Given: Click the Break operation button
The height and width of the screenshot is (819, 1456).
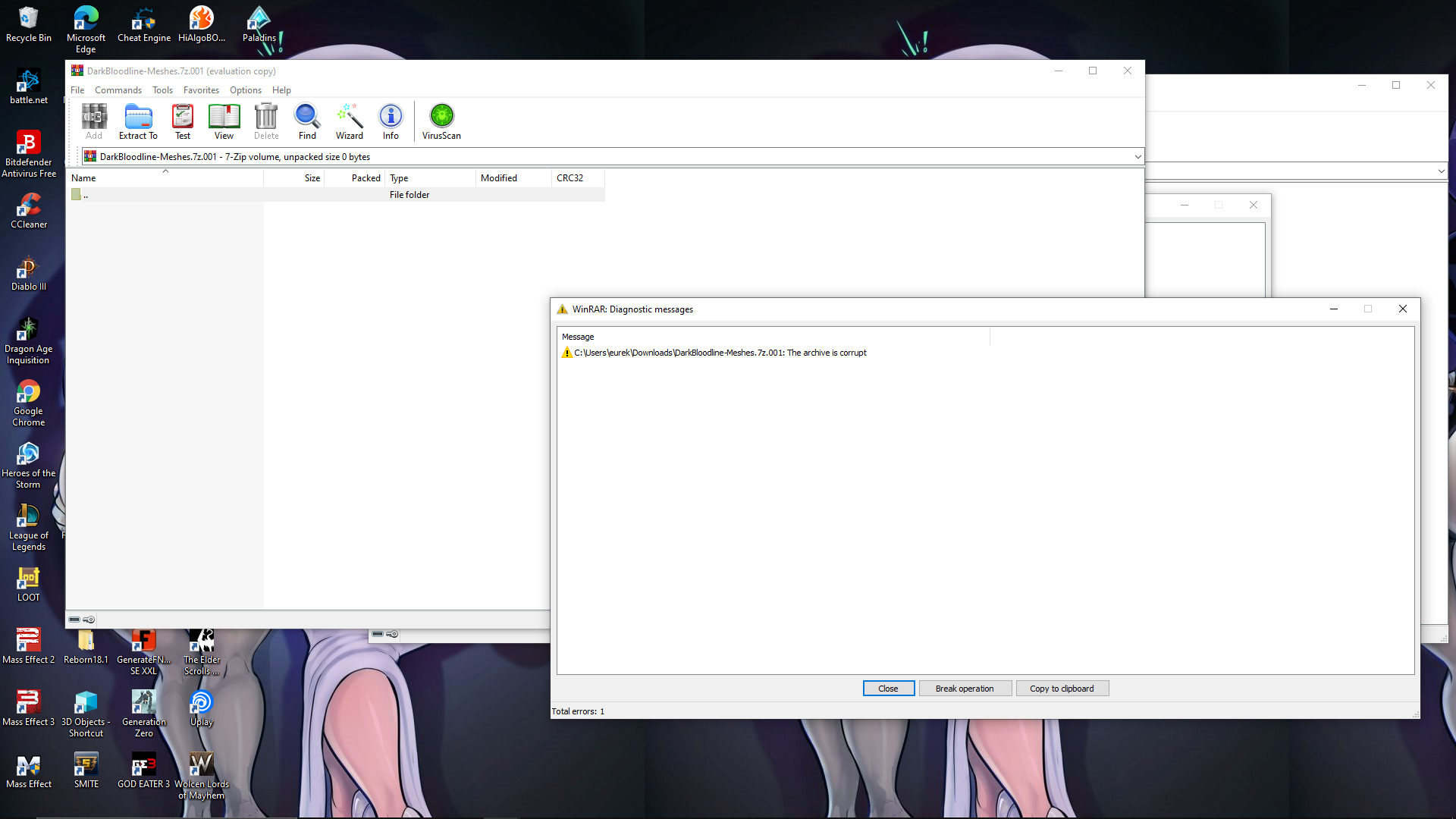Looking at the screenshot, I should [965, 689].
